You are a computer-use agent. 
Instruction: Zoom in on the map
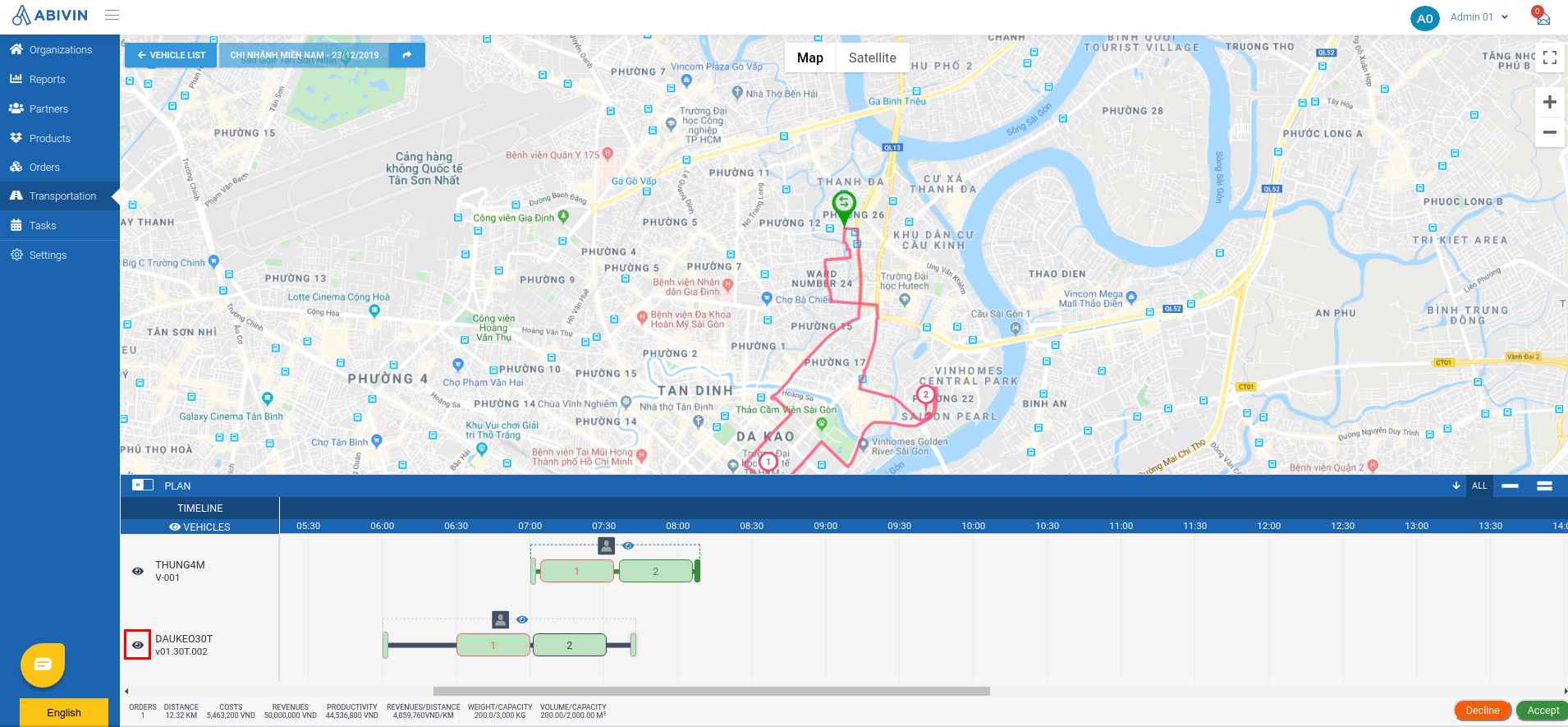click(1550, 102)
